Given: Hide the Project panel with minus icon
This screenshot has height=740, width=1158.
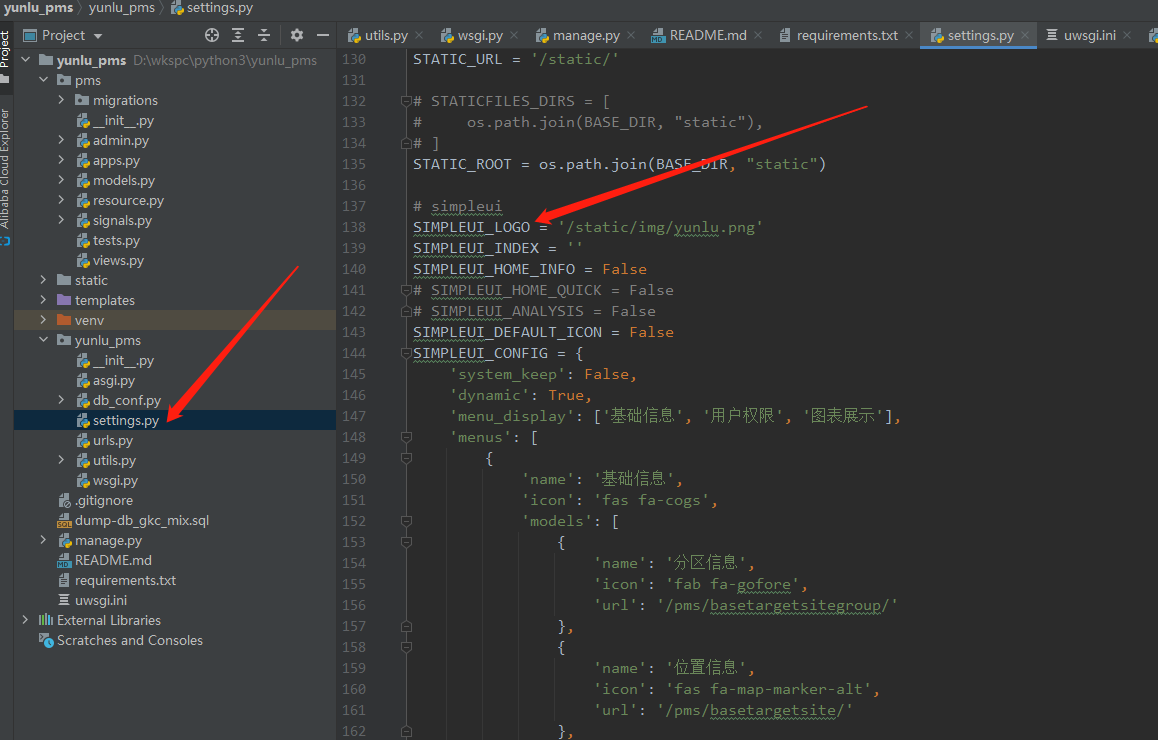Looking at the screenshot, I should 323,35.
